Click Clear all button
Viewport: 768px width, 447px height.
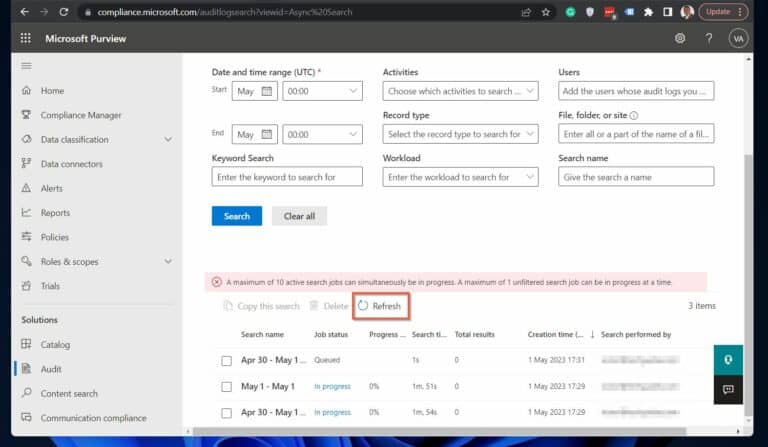(x=299, y=216)
